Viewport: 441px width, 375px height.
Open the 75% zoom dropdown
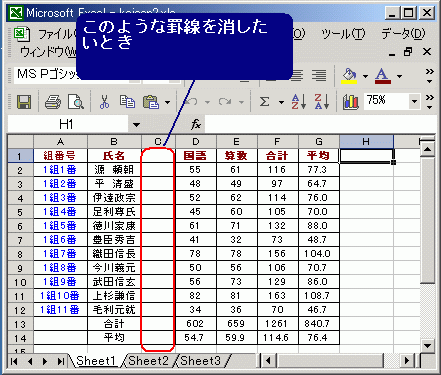coord(414,101)
